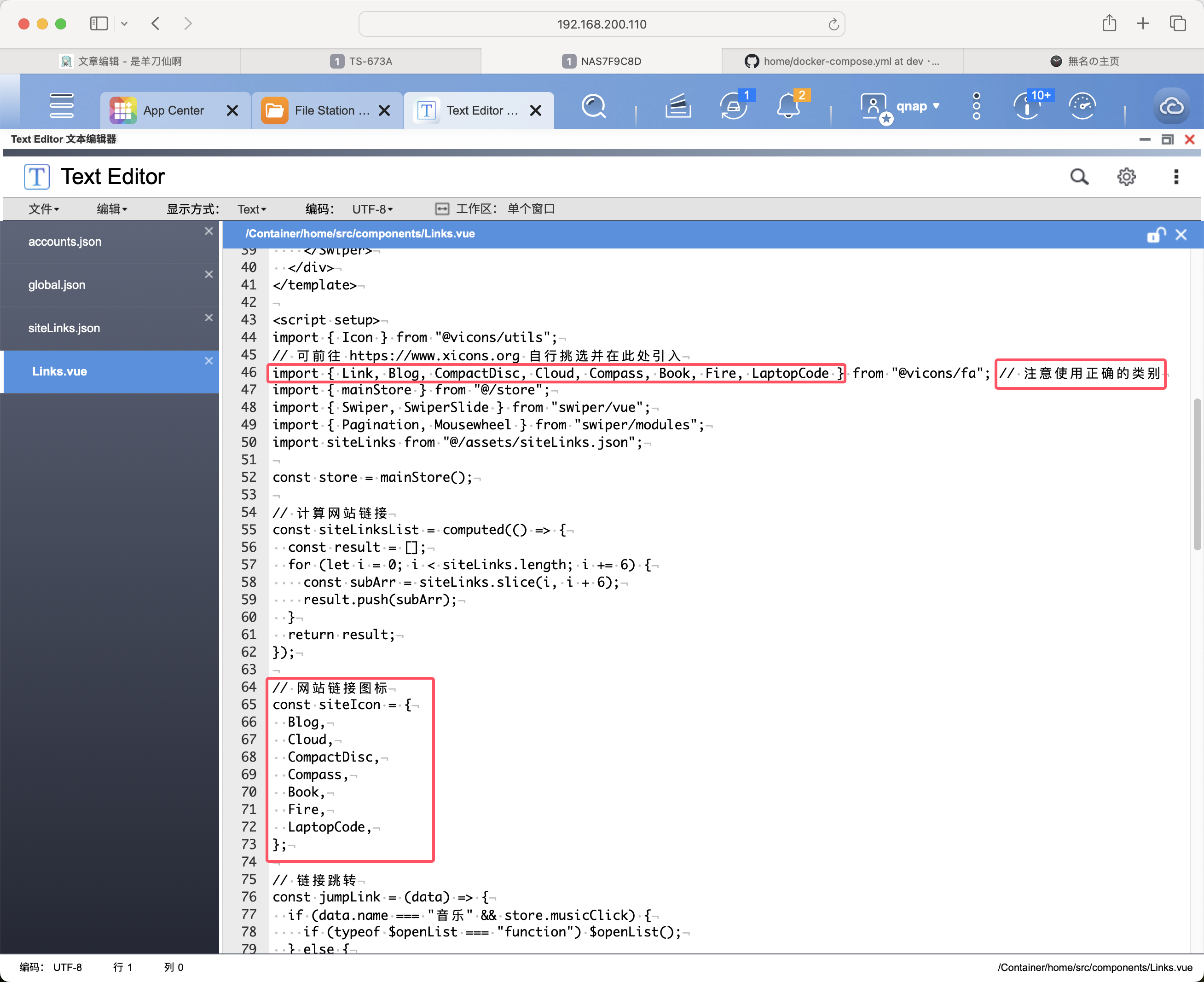
Task: Minimize the Text Editor inner window
Action: click(1145, 139)
